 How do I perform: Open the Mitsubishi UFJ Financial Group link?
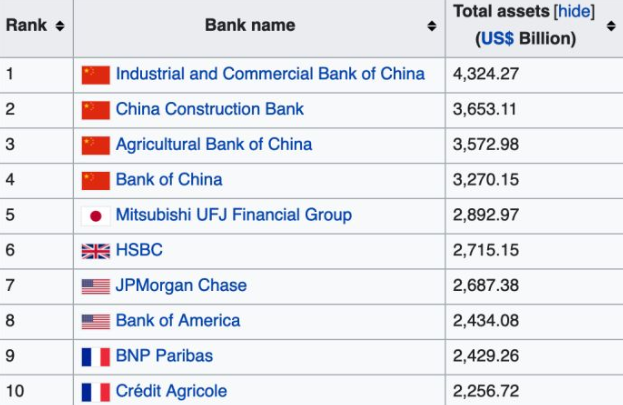coord(233,215)
